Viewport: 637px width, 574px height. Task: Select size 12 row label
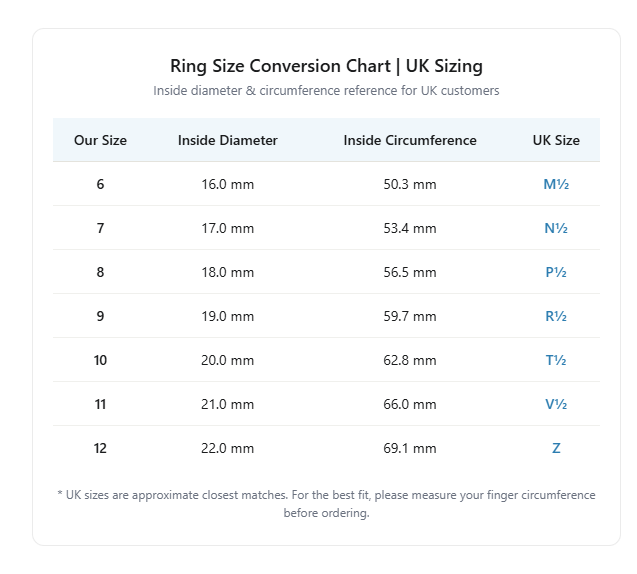pyautogui.click(x=100, y=448)
